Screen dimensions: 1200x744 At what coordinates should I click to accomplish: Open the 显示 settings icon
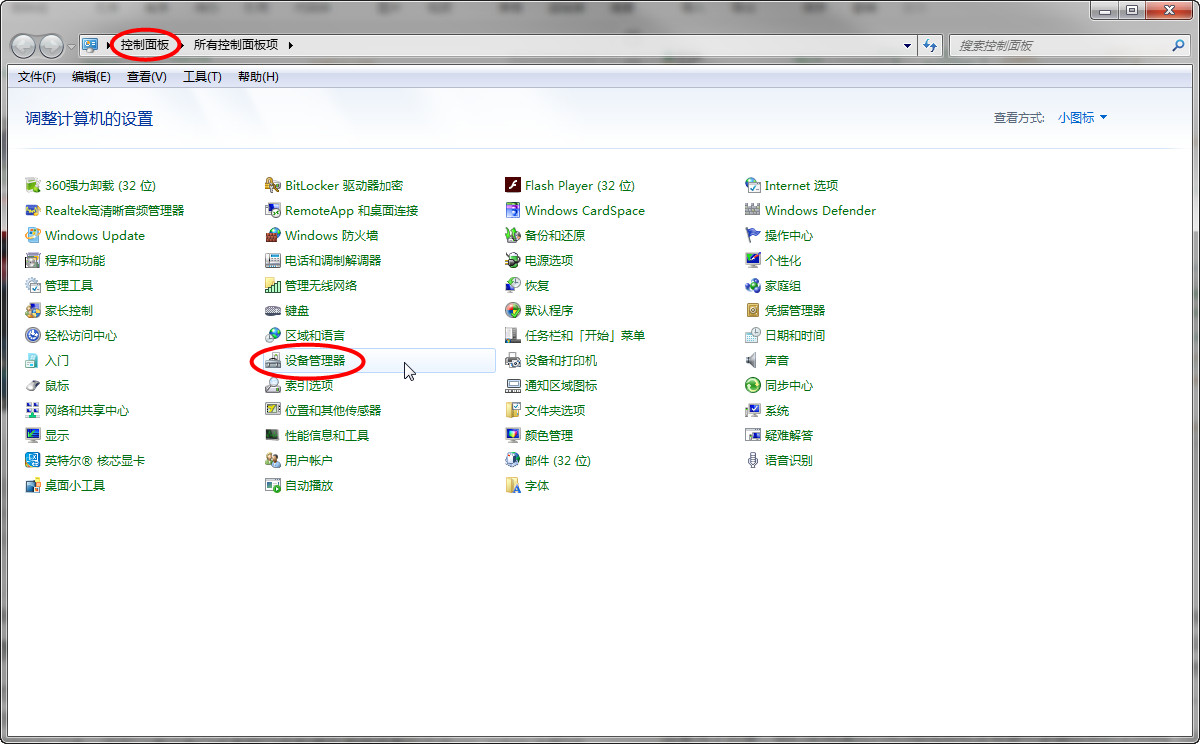coord(33,435)
